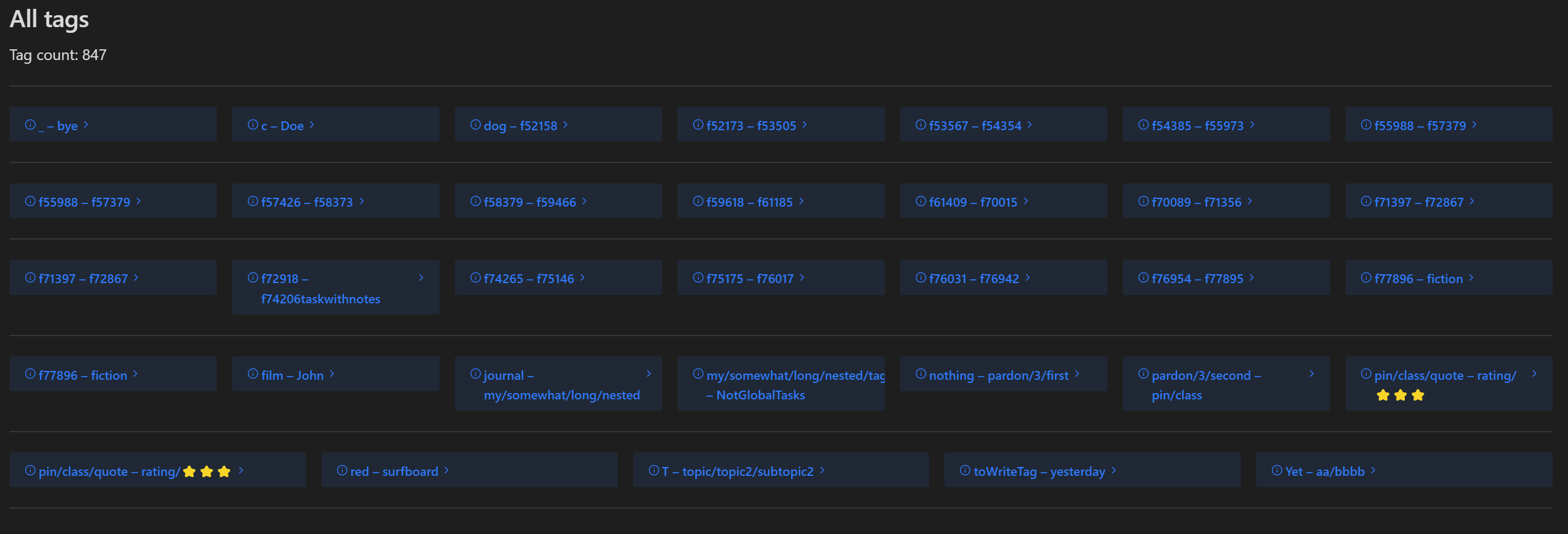1568x534 pixels.
Task: Click info icon beside 'toWriteTag – yesterday'
Action: pyautogui.click(x=965, y=471)
